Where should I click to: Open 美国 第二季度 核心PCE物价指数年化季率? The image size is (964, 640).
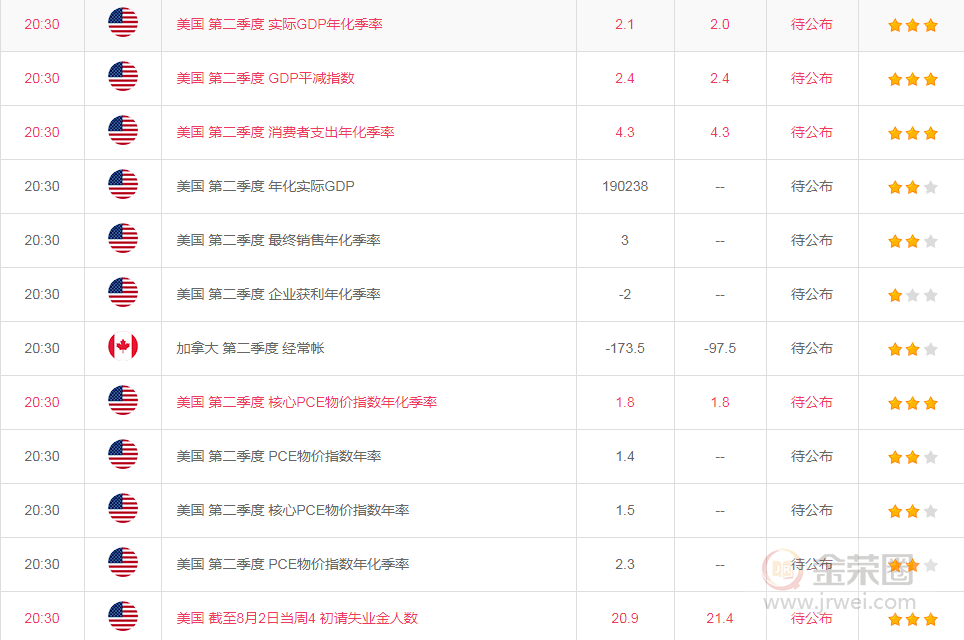(x=306, y=403)
